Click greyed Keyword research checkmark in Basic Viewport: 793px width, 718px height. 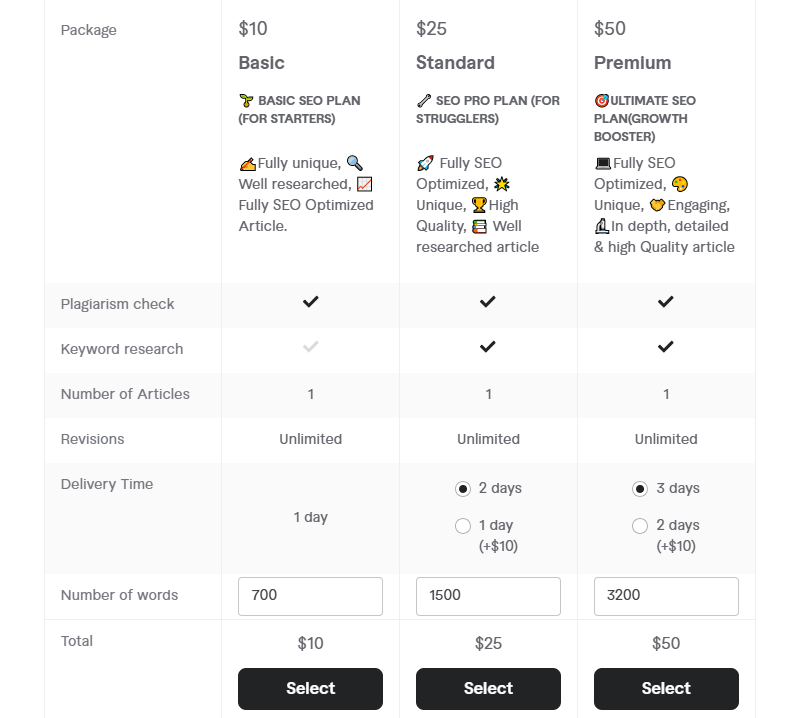(310, 347)
